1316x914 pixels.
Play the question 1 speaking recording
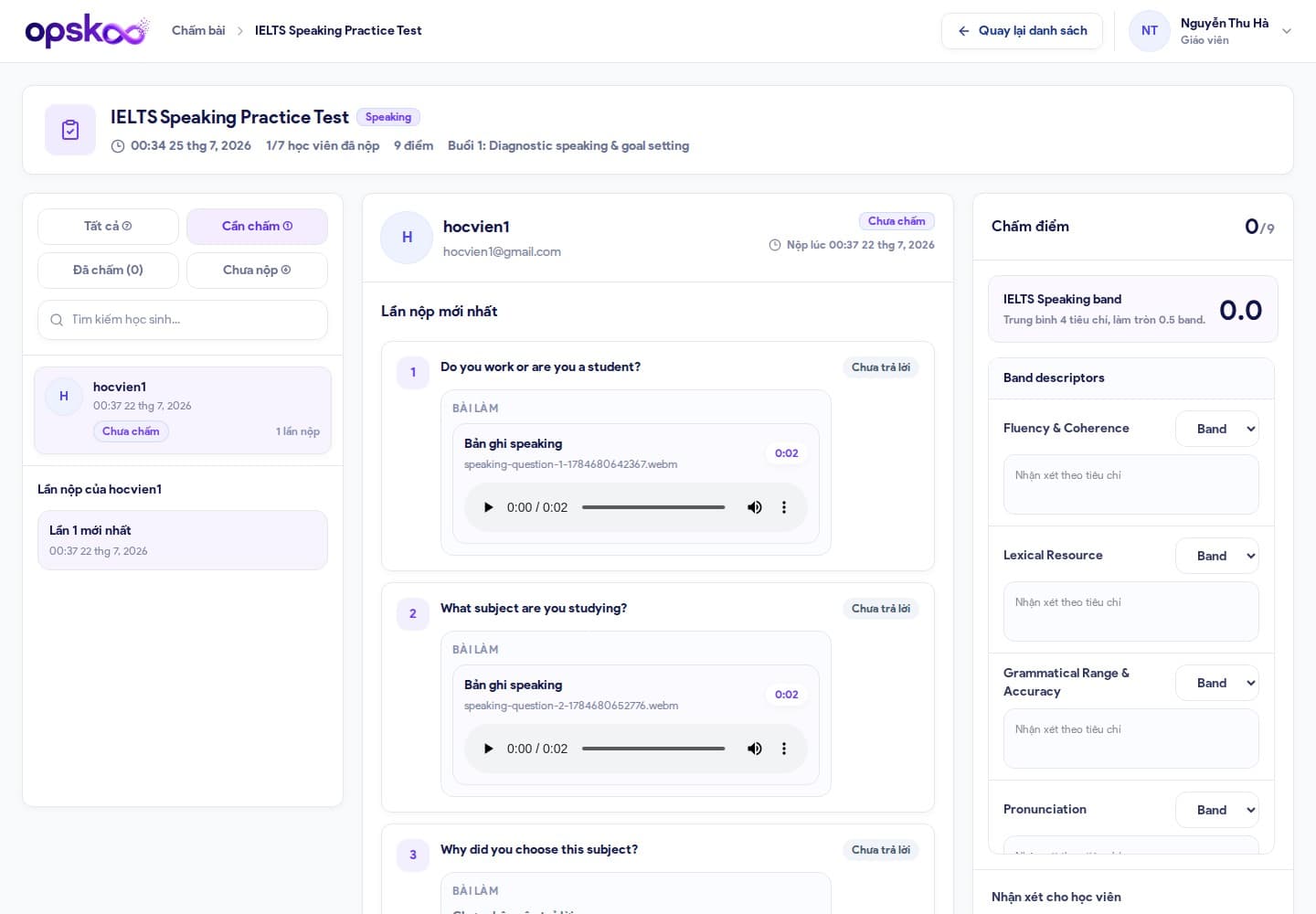coord(488,507)
